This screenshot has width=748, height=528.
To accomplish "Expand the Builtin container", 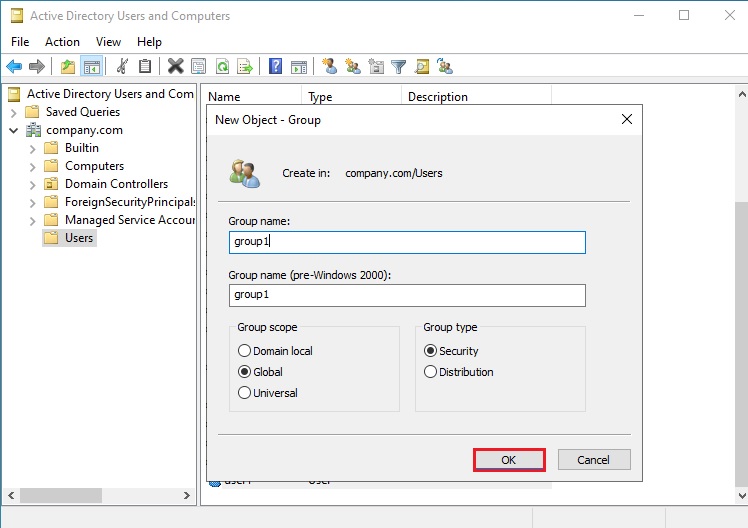I will tap(32, 149).
